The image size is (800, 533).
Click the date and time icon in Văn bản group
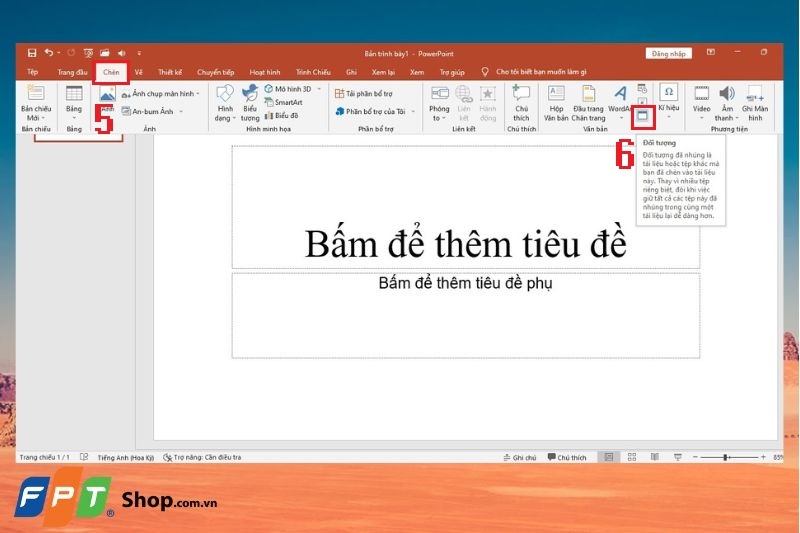(x=642, y=89)
